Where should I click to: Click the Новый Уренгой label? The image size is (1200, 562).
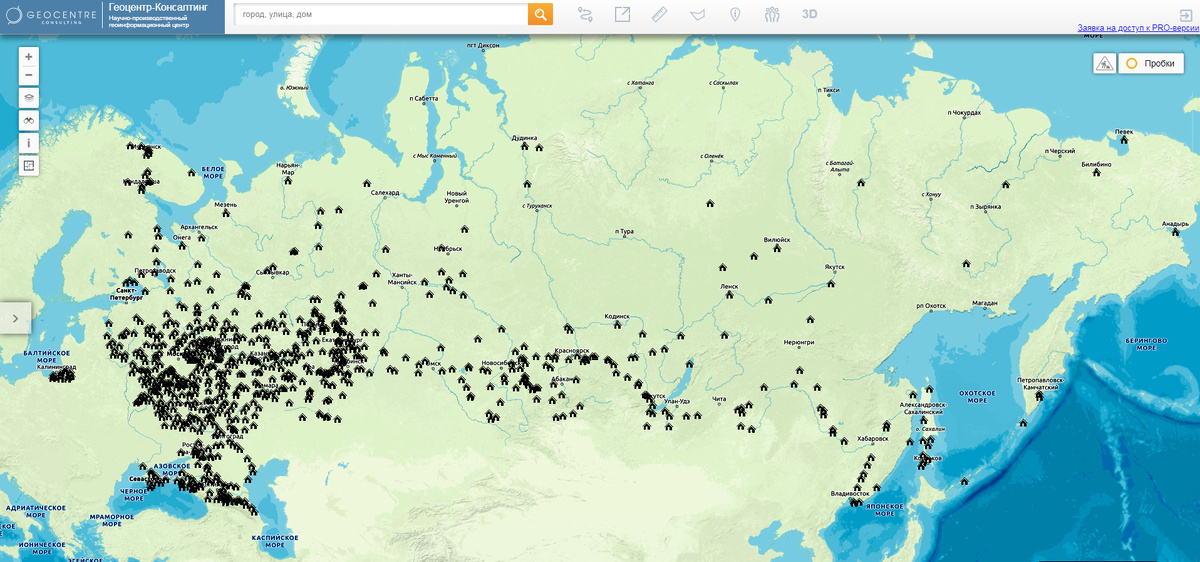(456, 196)
